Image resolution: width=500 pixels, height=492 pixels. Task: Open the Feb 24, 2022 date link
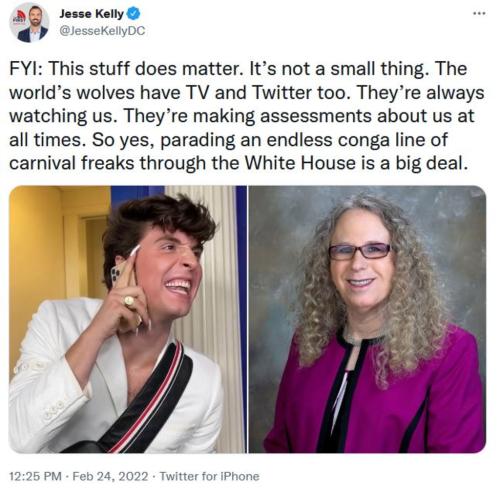click(110, 476)
